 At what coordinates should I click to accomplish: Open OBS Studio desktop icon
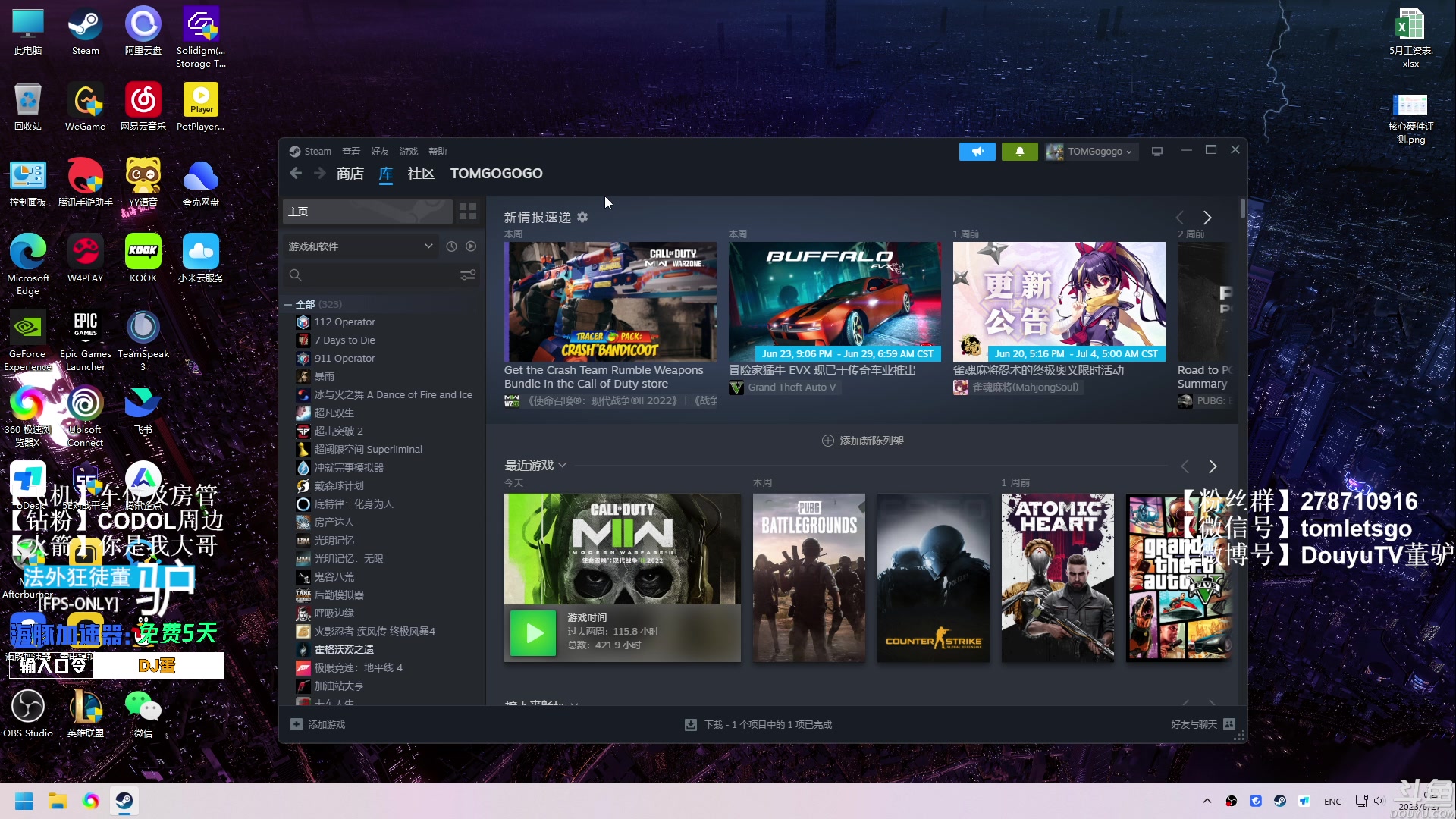(28, 714)
